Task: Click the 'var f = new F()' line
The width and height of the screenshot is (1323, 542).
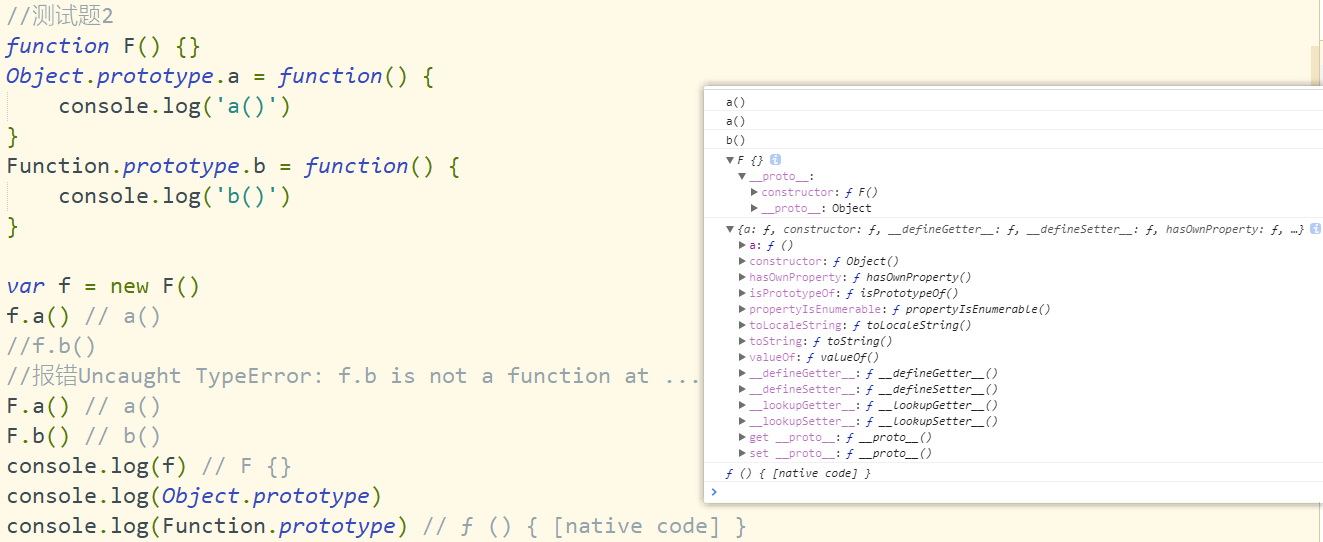Action: click(x=103, y=286)
